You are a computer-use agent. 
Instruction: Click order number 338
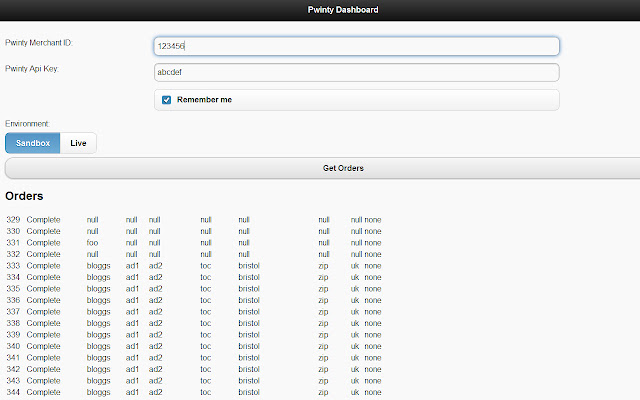[x=13, y=323]
